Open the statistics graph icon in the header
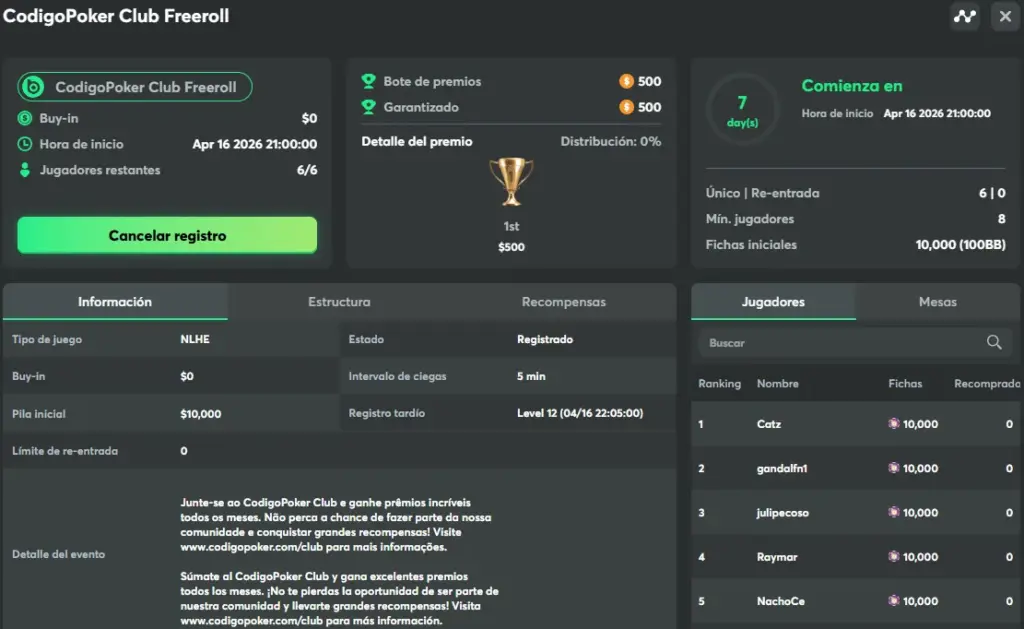The width and height of the screenshot is (1024, 629). point(965,16)
